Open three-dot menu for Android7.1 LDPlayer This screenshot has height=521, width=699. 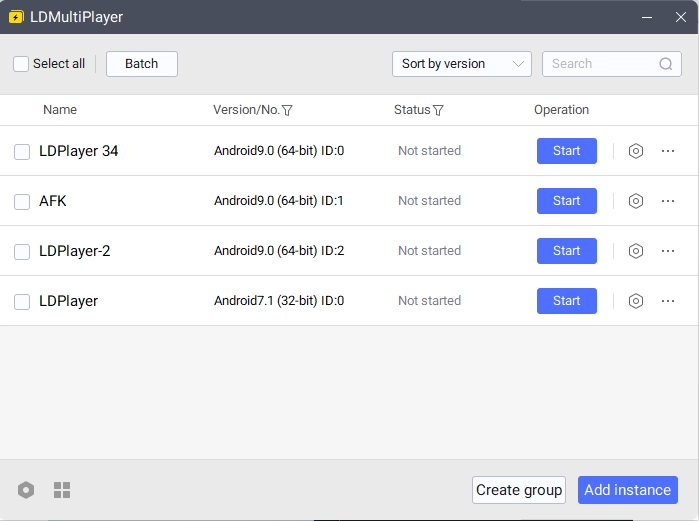[668, 301]
